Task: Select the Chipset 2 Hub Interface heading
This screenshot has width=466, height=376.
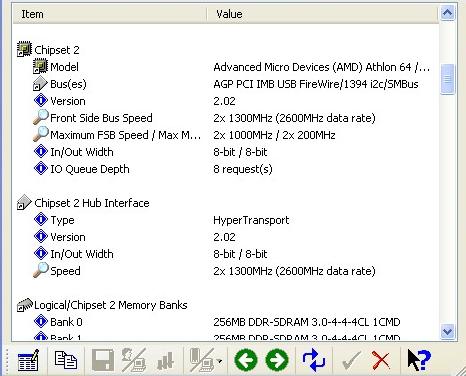Action: [92, 203]
